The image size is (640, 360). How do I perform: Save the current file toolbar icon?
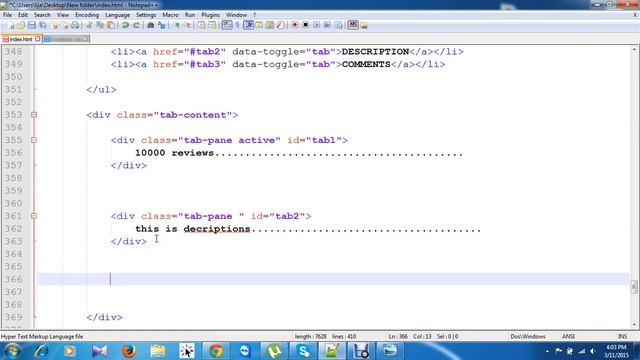coord(31,25)
